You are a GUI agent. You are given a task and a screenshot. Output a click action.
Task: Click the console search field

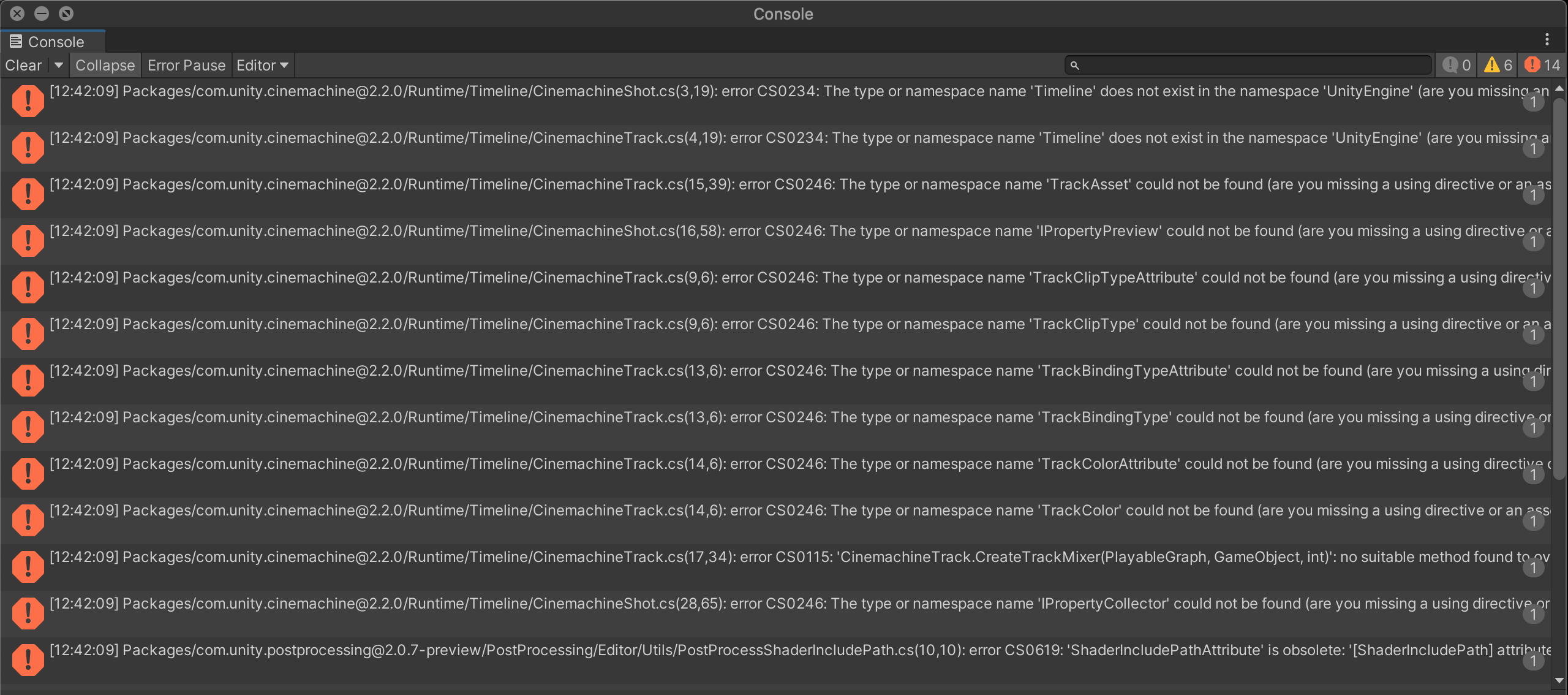click(x=1249, y=65)
